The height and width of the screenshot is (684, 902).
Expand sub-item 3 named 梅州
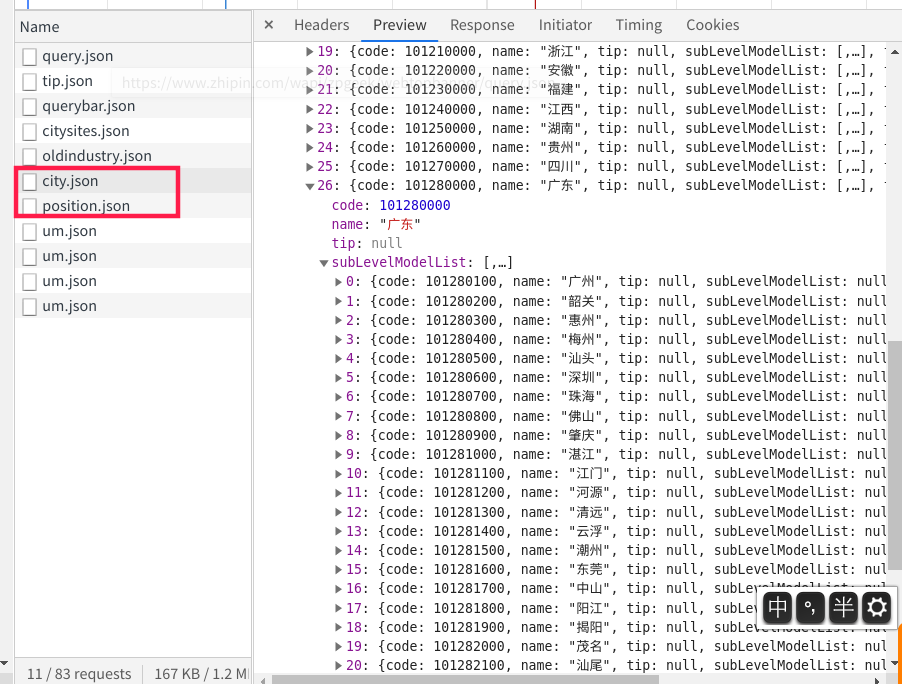pos(338,339)
